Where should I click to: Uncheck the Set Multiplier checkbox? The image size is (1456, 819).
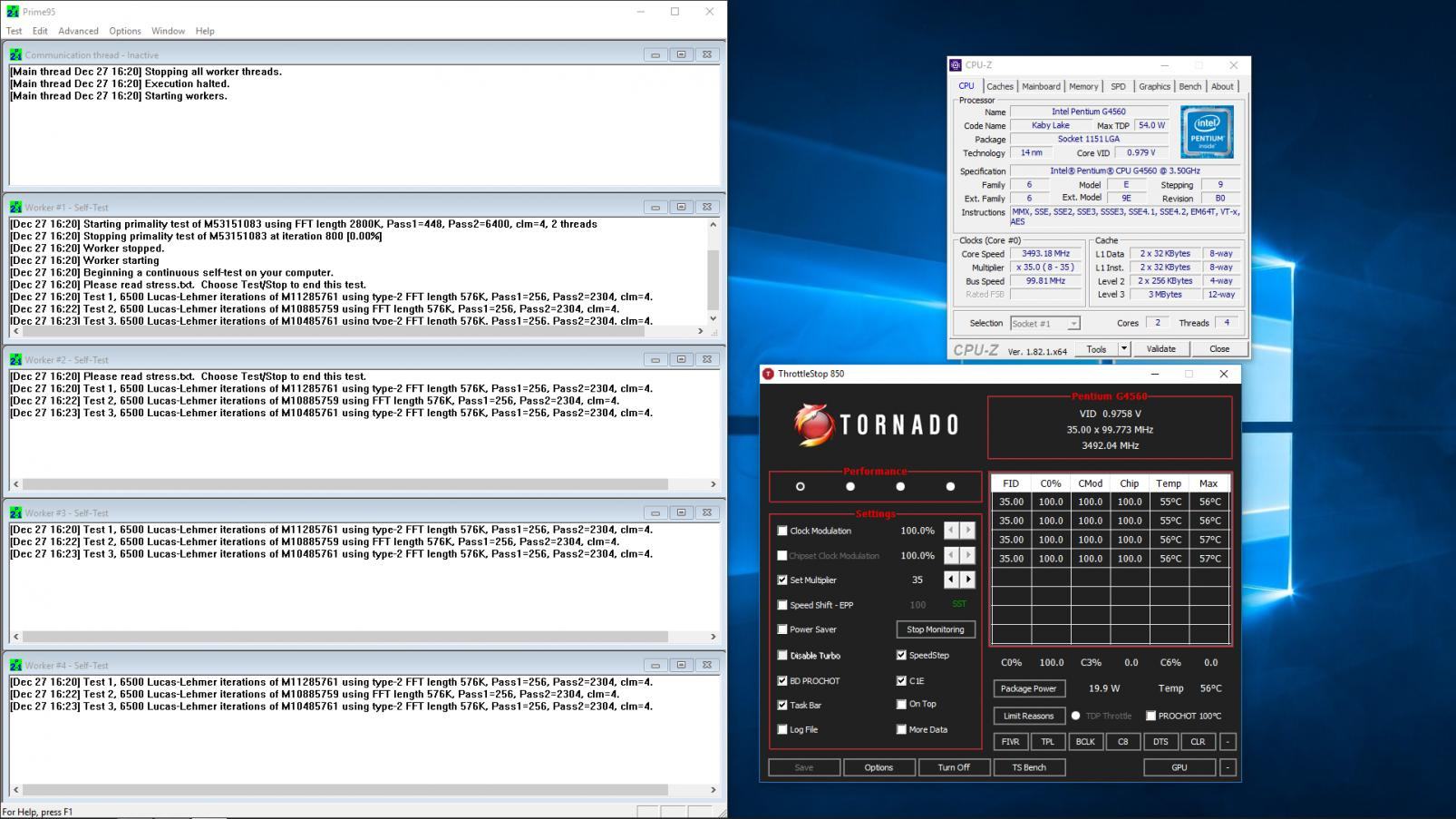coord(782,580)
